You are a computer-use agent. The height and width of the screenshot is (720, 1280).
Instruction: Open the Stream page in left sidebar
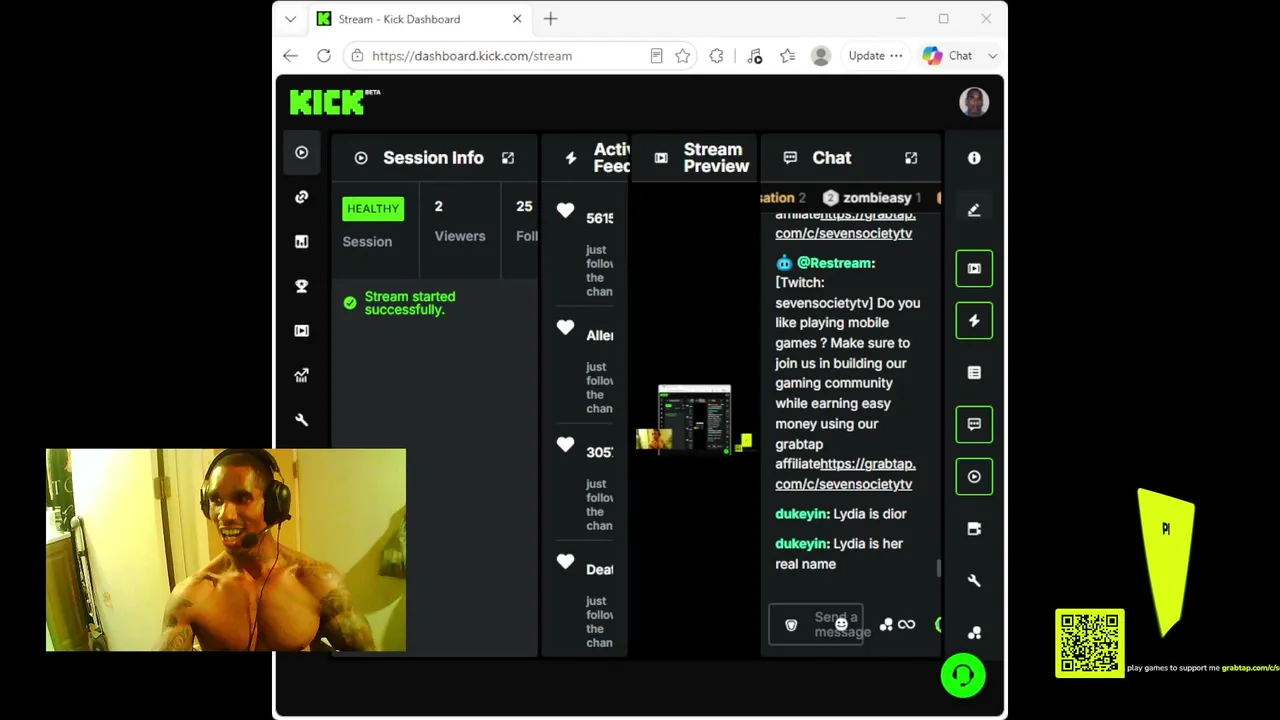[x=301, y=152]
